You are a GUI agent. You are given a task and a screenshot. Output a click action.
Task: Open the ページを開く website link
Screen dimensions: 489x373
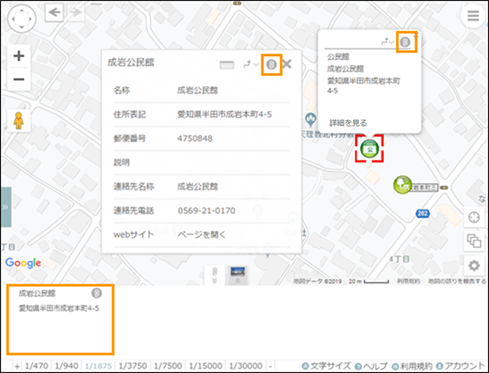click(201, 235)
